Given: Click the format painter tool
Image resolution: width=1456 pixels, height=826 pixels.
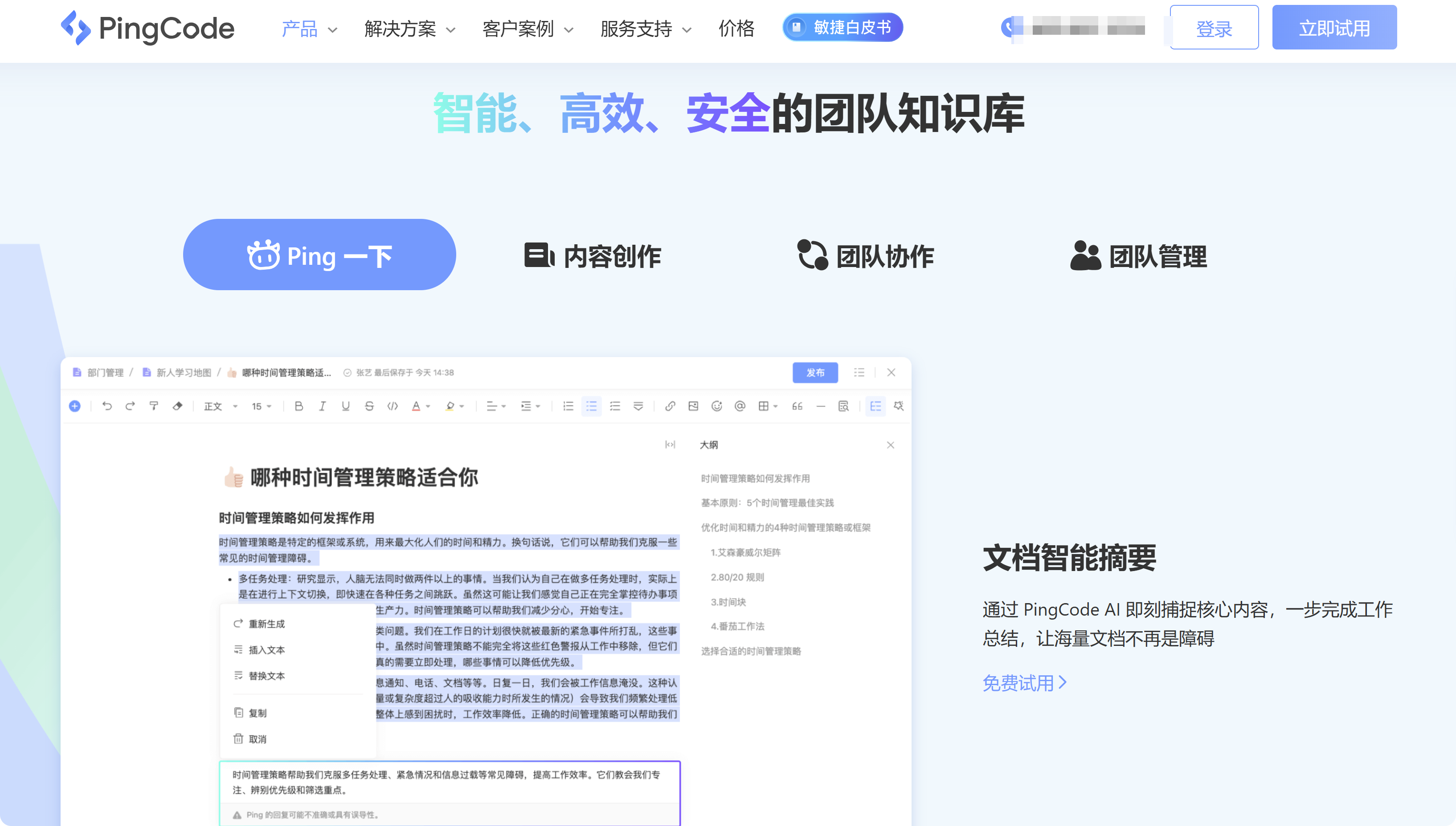Looking at the screenshot, I should 153,406.
